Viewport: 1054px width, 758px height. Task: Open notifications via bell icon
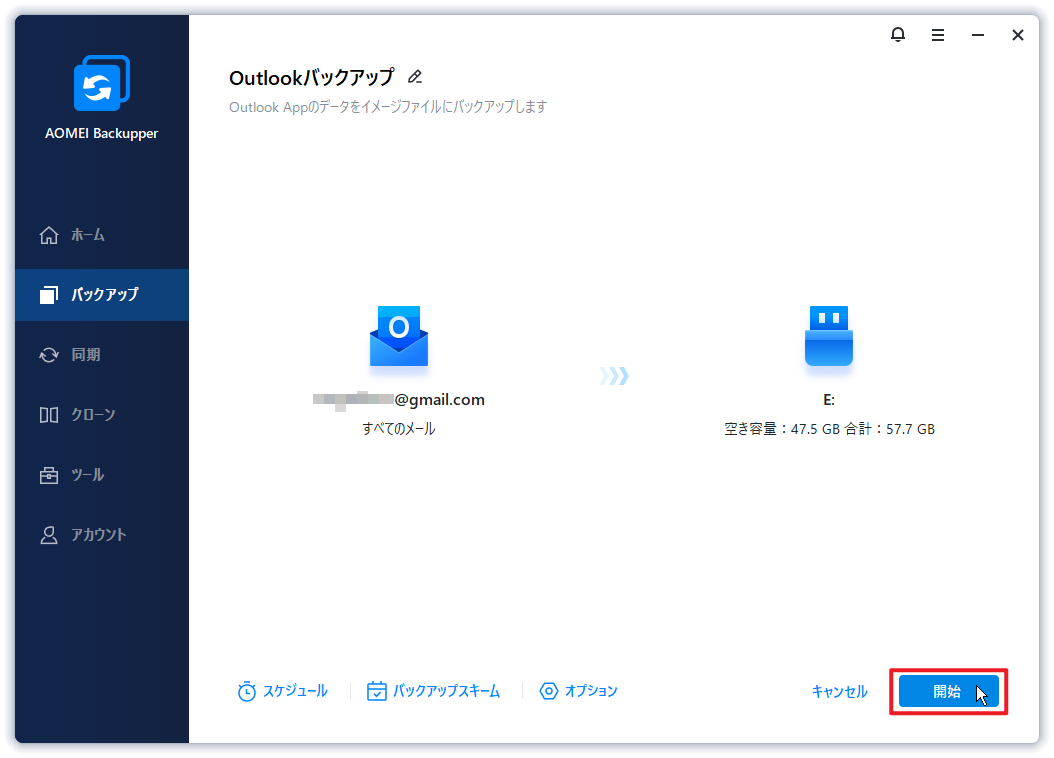(x=897, y=35)
